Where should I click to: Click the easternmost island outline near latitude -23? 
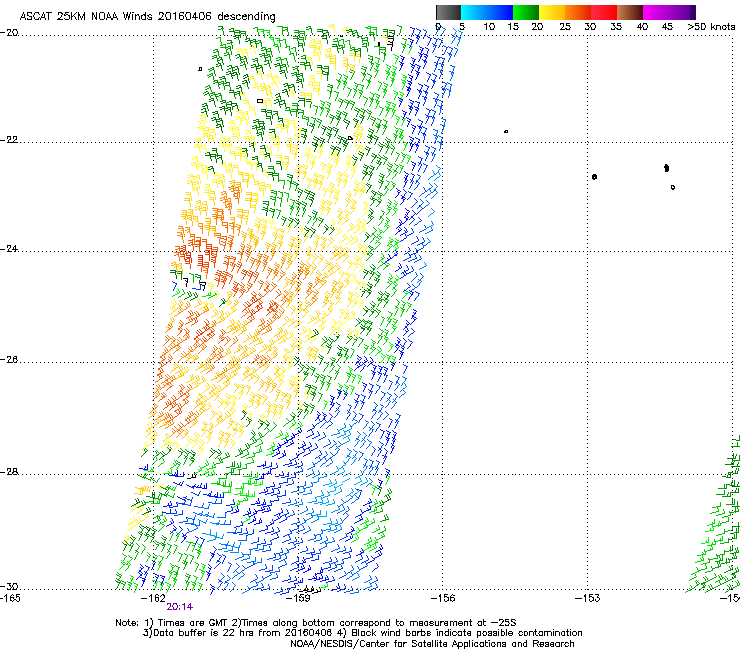point(673,187)
